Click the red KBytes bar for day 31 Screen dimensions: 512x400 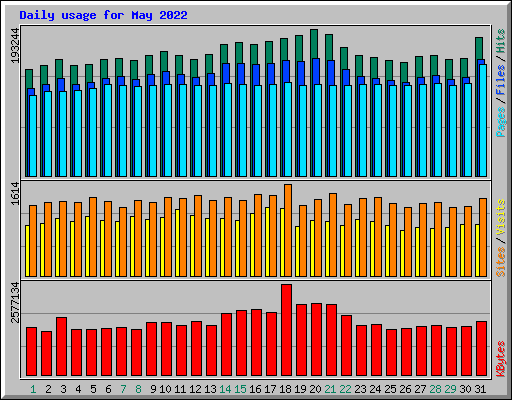pos(481,349)
